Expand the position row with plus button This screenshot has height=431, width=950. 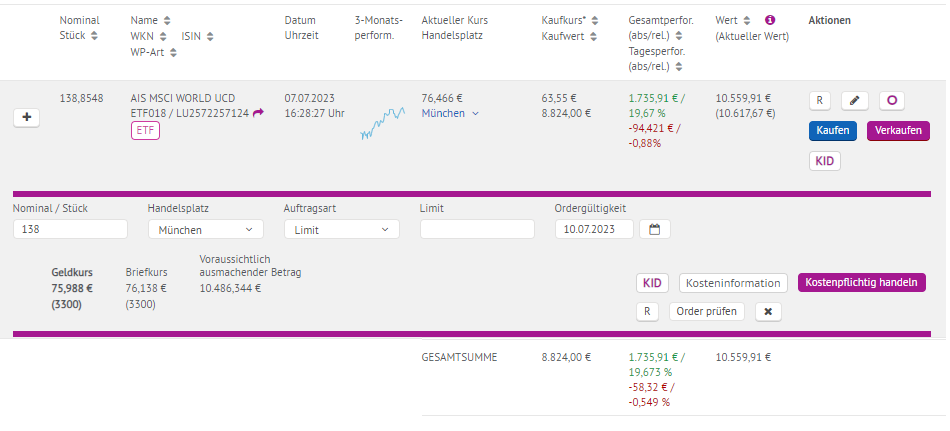pyautogui.click(x=27, y=117)
